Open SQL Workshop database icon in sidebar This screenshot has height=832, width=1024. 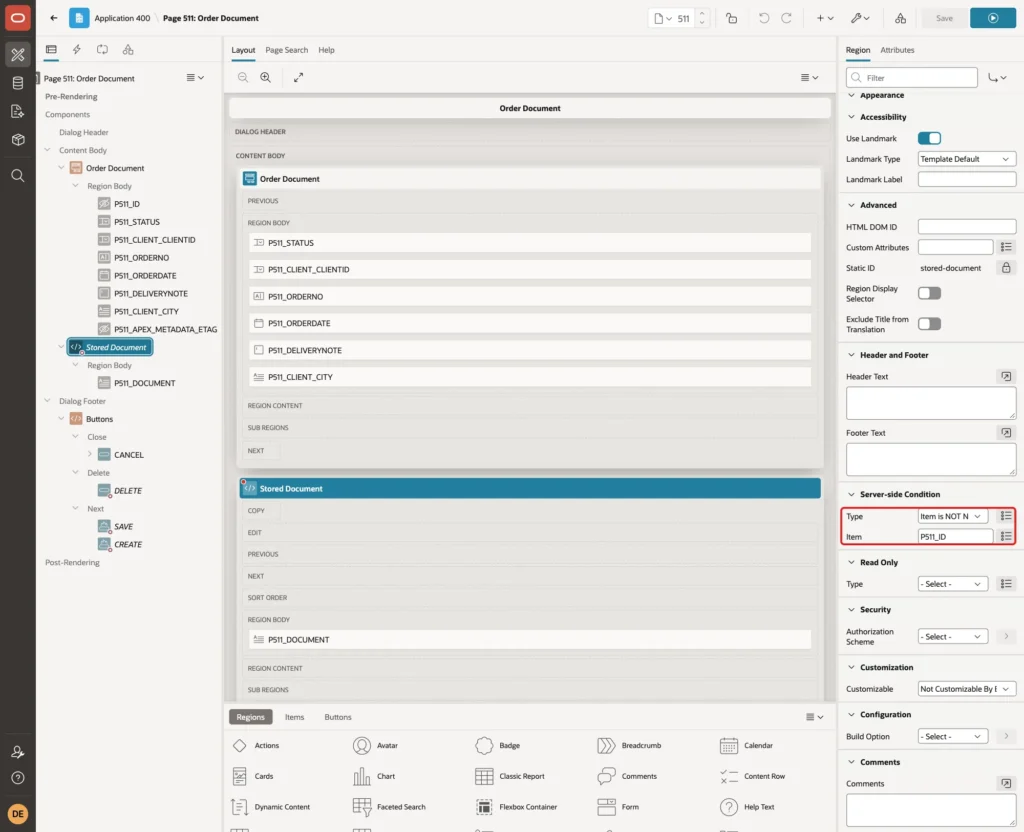pyautogui.click(x=18, y=83)
